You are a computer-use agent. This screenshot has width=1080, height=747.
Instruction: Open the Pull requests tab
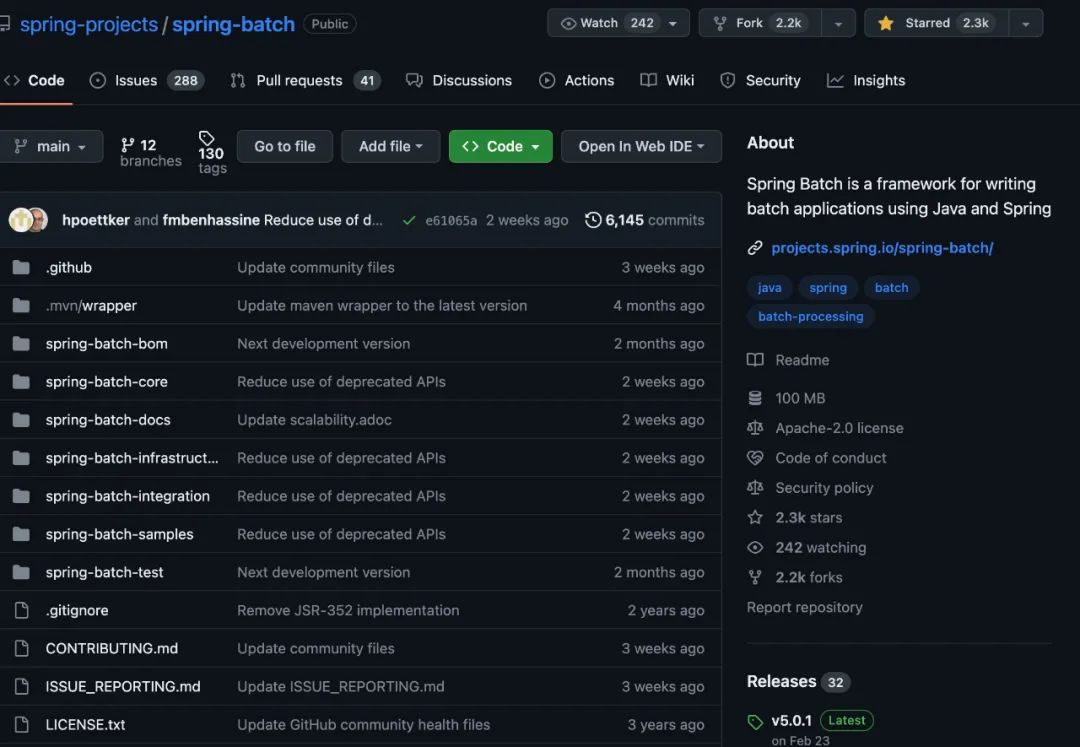[x=305, y=81]
